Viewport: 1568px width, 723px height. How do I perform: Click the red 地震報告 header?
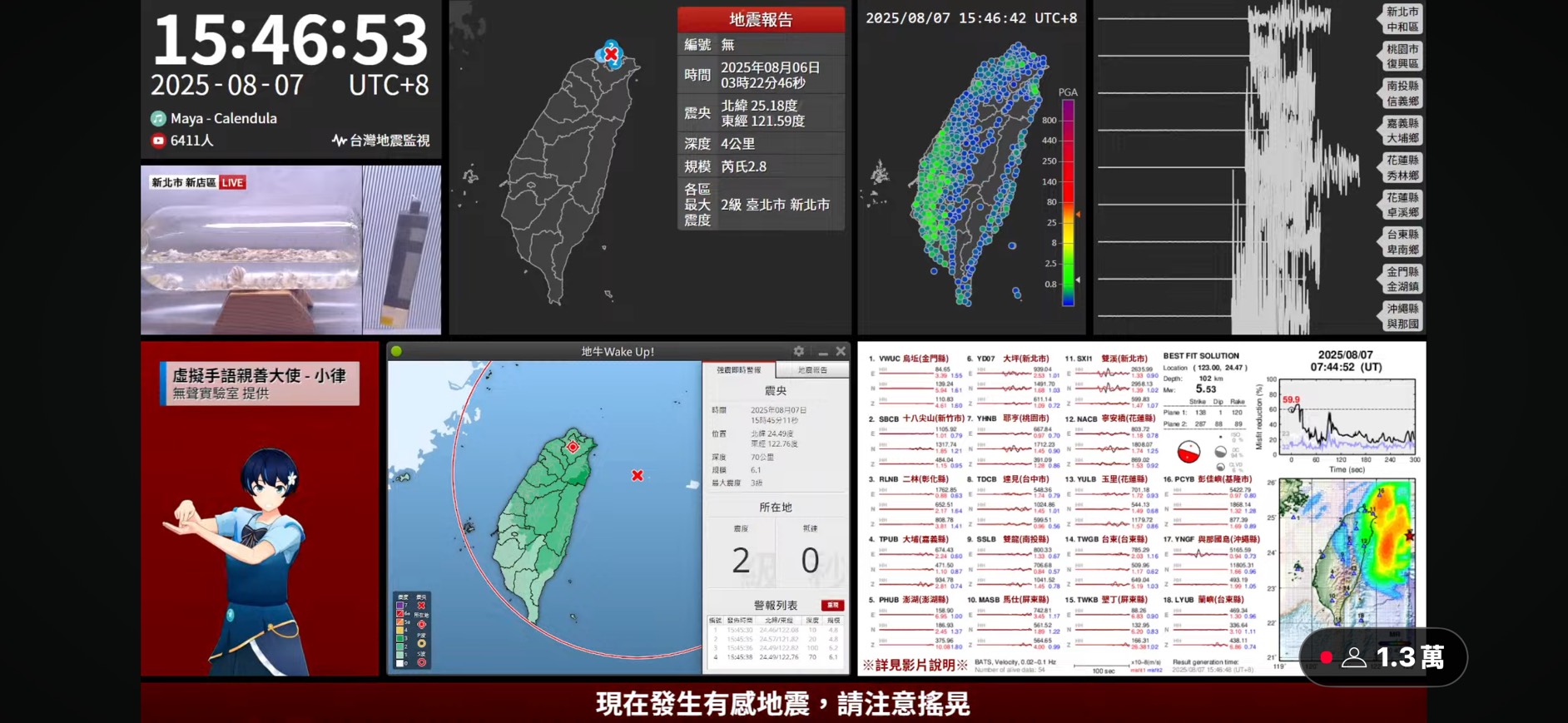(x=761, y=19)
